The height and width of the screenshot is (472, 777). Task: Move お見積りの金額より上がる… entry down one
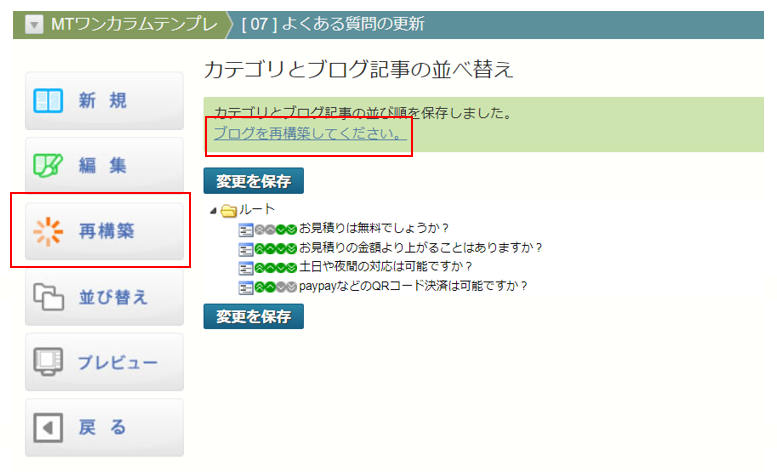click(x=280, y=249)
